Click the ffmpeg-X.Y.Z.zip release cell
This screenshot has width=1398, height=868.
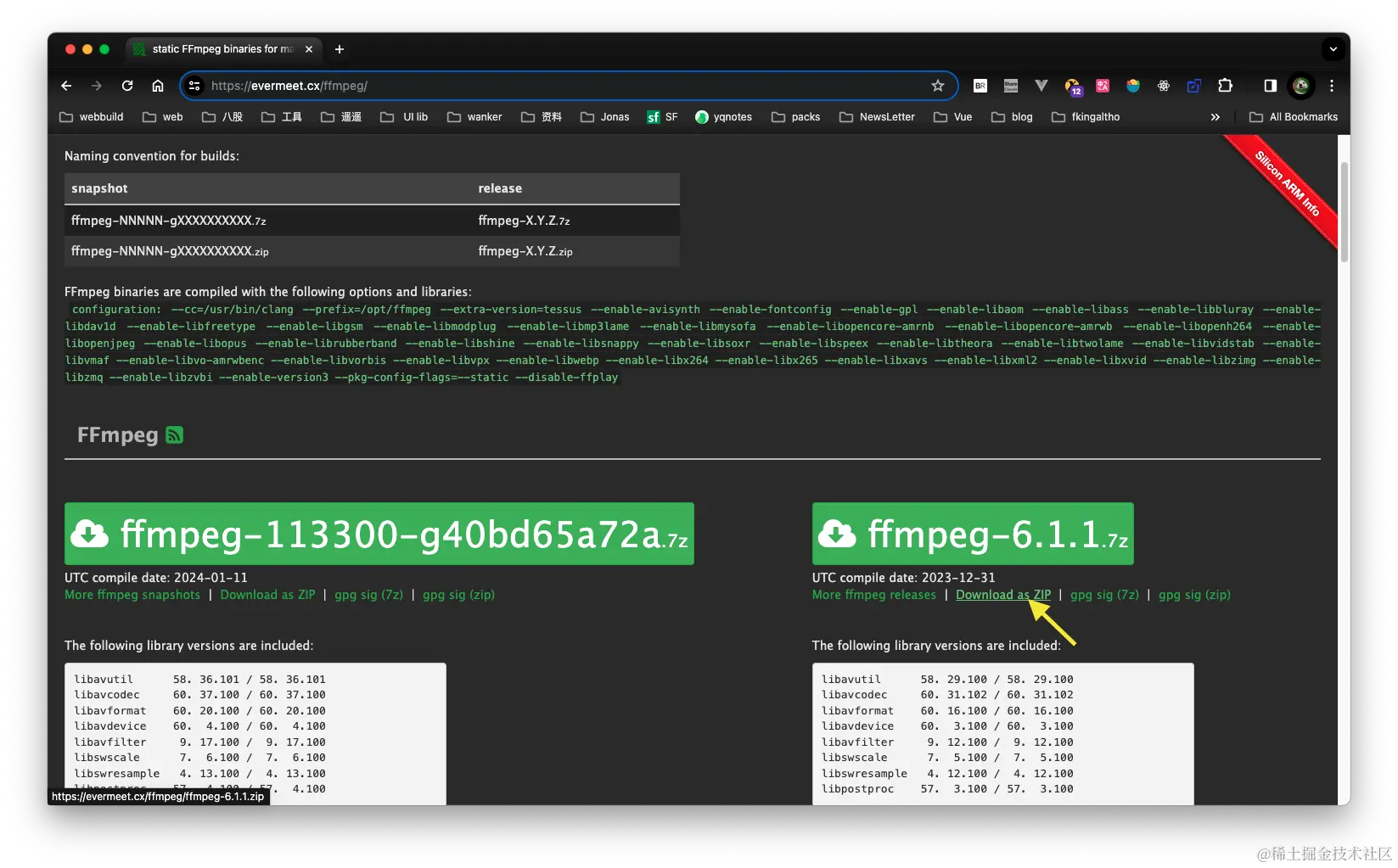pyautogui.click(x=575, y=251)
